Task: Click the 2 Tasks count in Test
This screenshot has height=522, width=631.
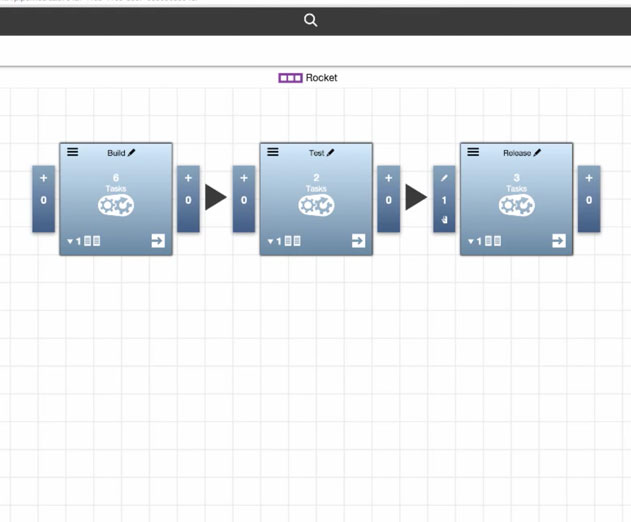Action: [x=316, y=182]
